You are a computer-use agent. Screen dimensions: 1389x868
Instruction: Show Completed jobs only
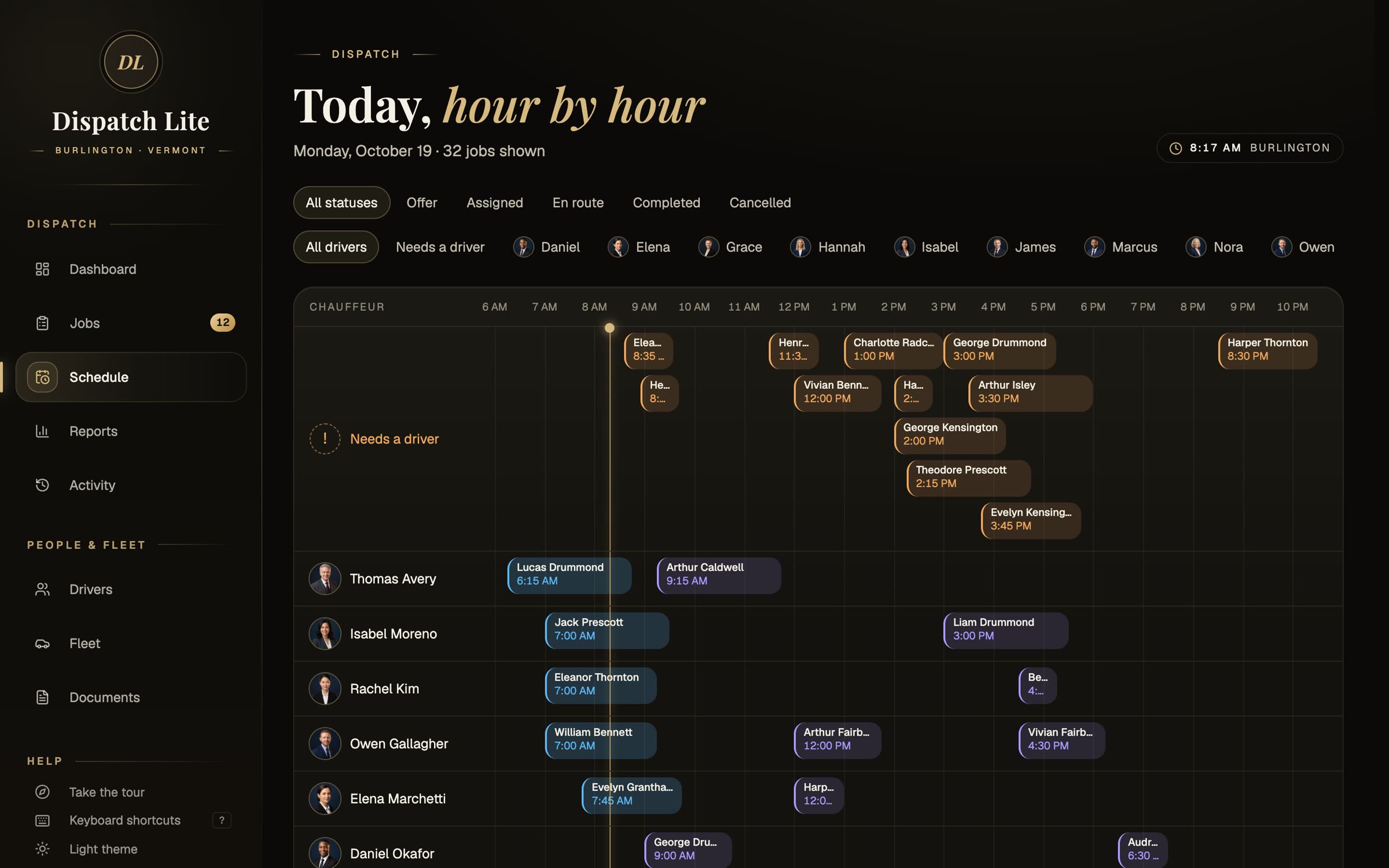click(666, 203)
